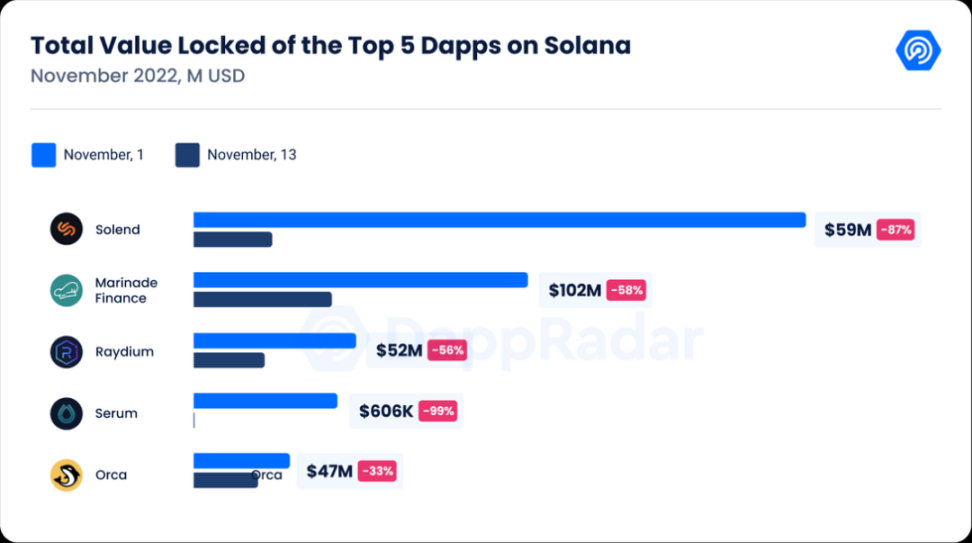The image size is (972, 543).
Task: Click the November, 1 legend swatch
Action: 43,155
